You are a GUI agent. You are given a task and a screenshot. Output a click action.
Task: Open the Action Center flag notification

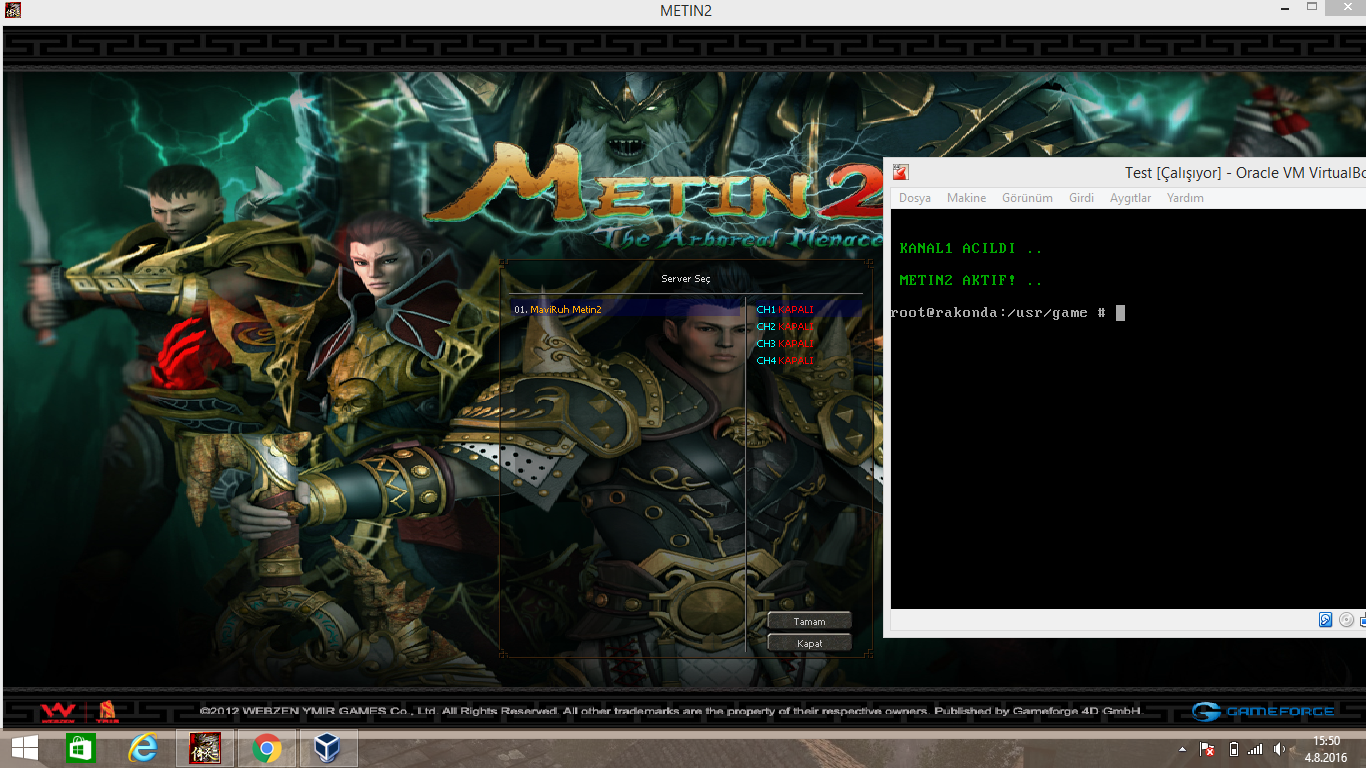[x=1207, y=749]
